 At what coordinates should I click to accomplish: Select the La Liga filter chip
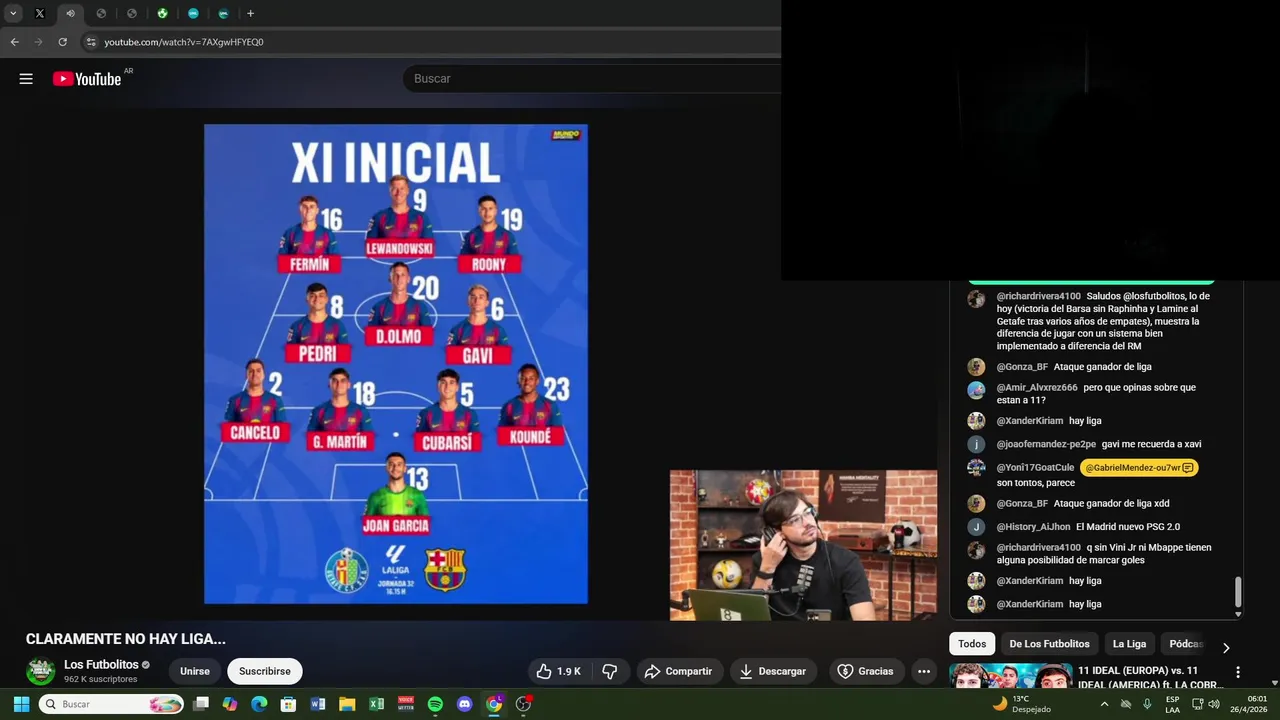[1129, 644]
